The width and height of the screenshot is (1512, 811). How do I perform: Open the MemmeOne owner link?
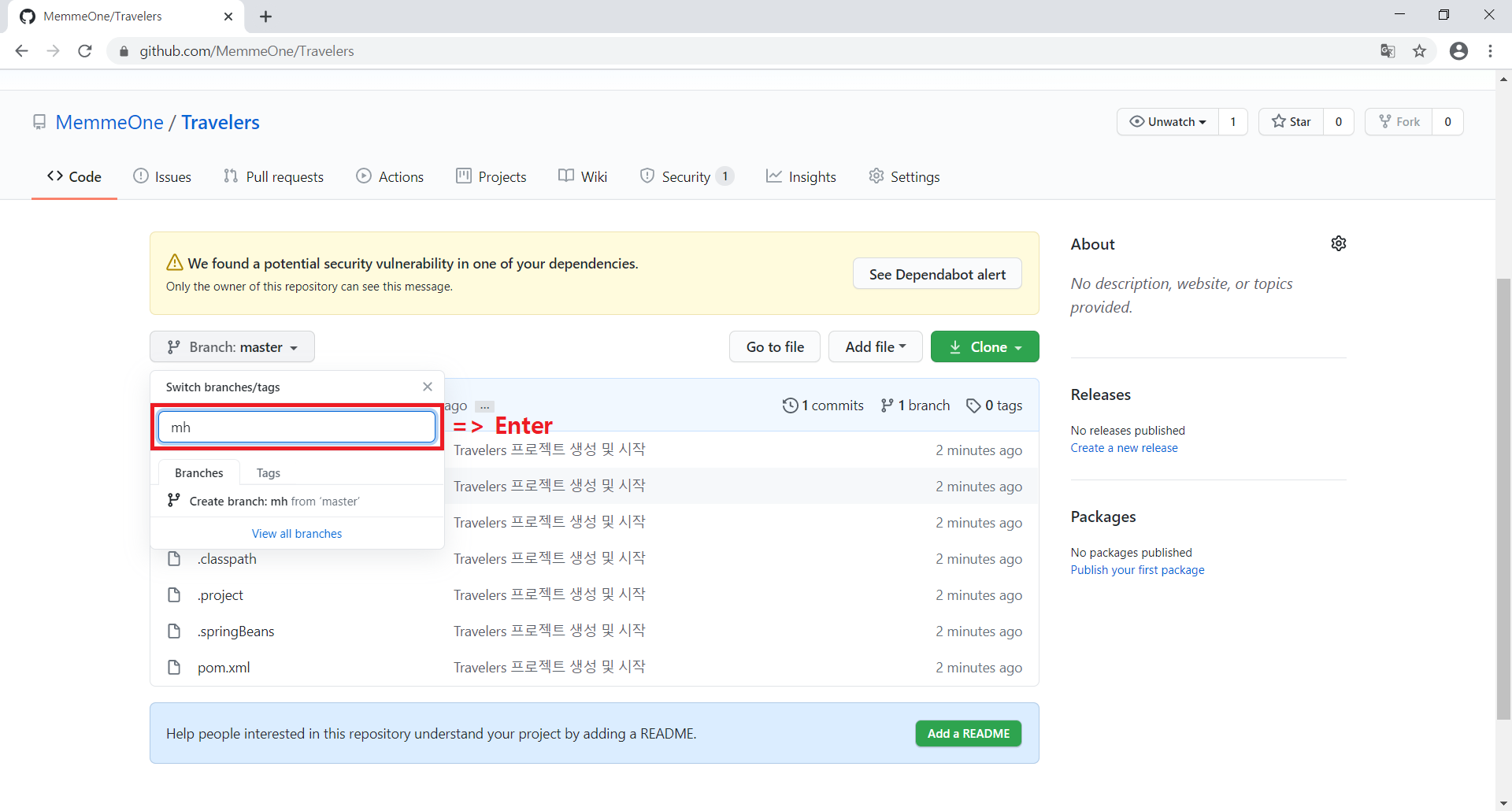tap(109, 122)
